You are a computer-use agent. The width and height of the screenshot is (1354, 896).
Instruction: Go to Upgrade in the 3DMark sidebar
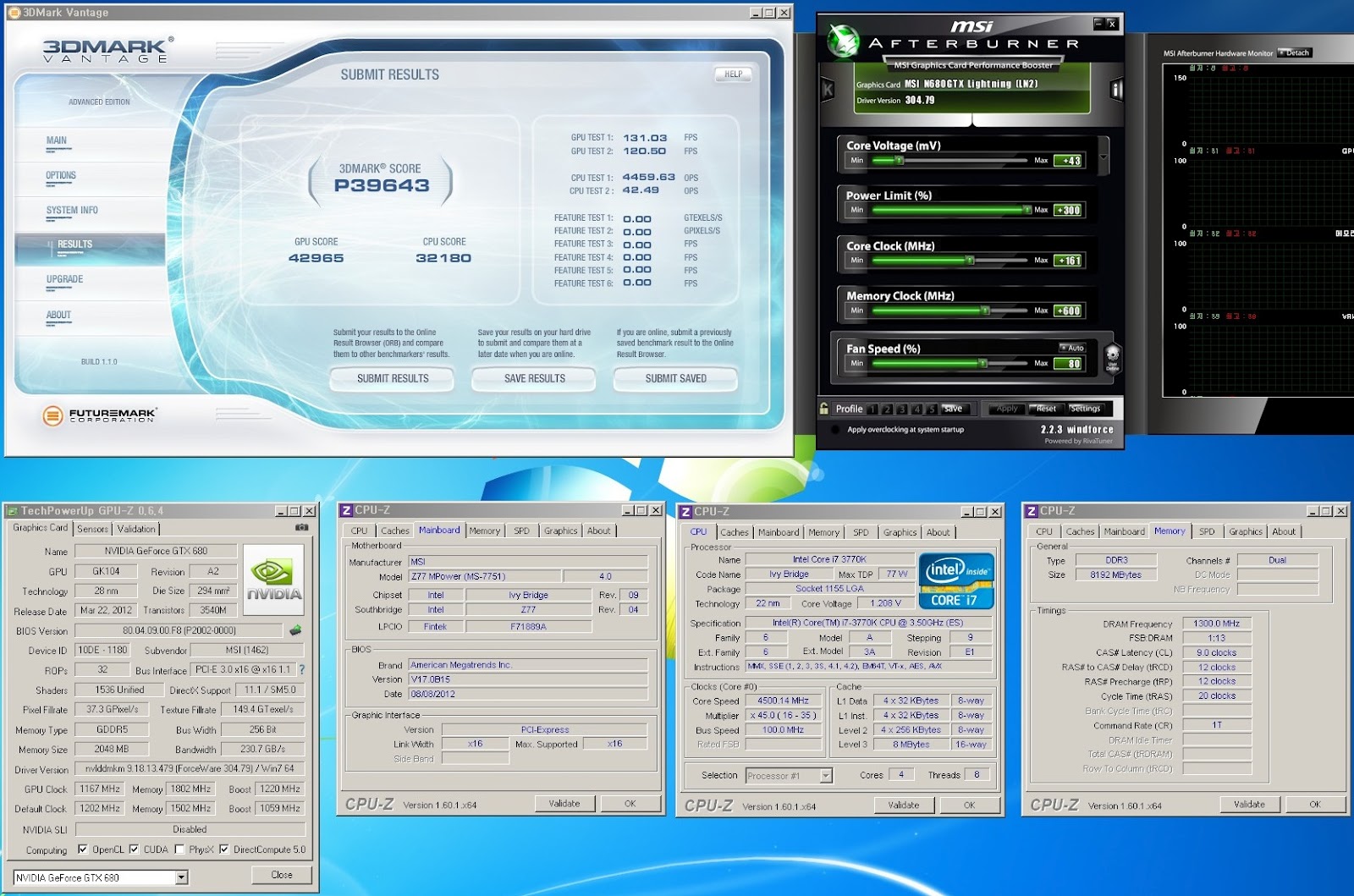click(64, 279)
